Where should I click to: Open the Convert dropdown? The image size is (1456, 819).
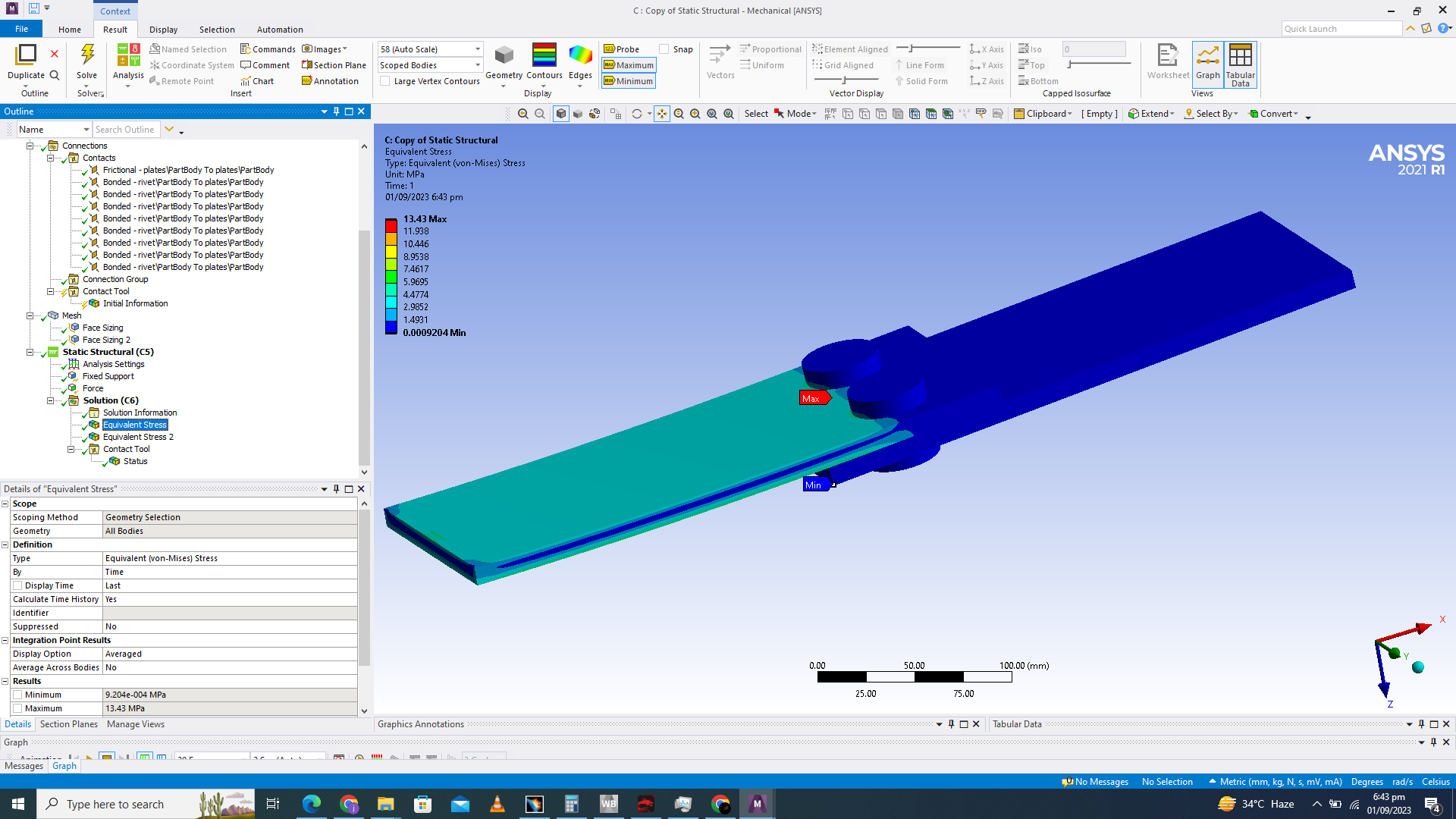tap(1273, 114)
